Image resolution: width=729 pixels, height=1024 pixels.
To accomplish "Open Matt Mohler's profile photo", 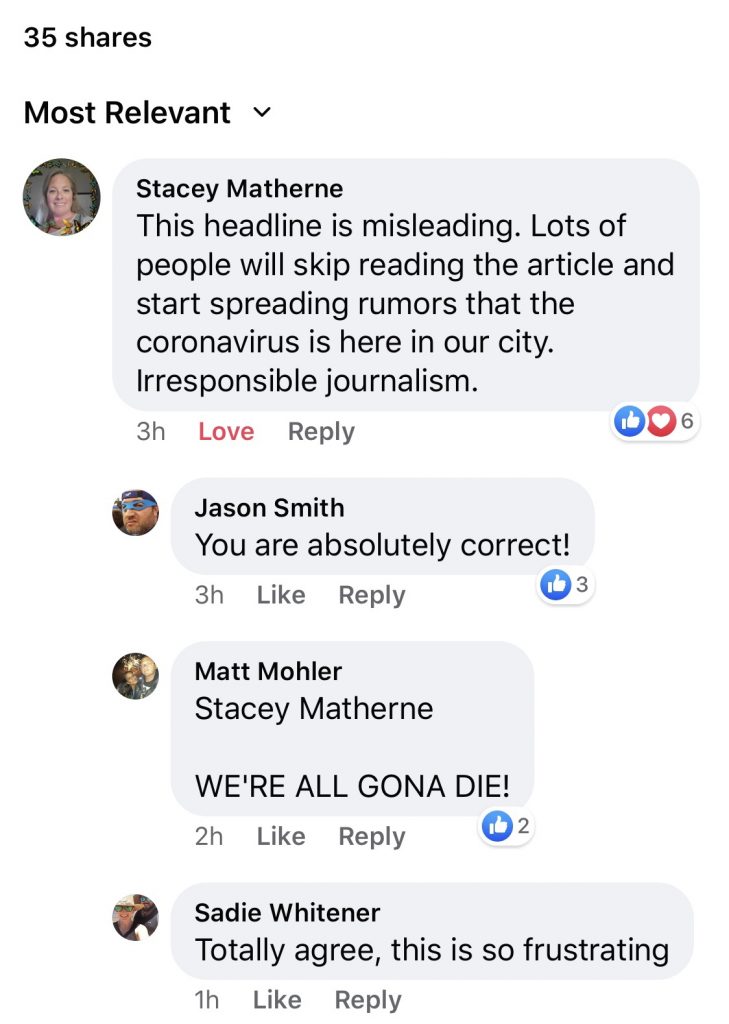I will pyautogui.click(x=136, y=676).
